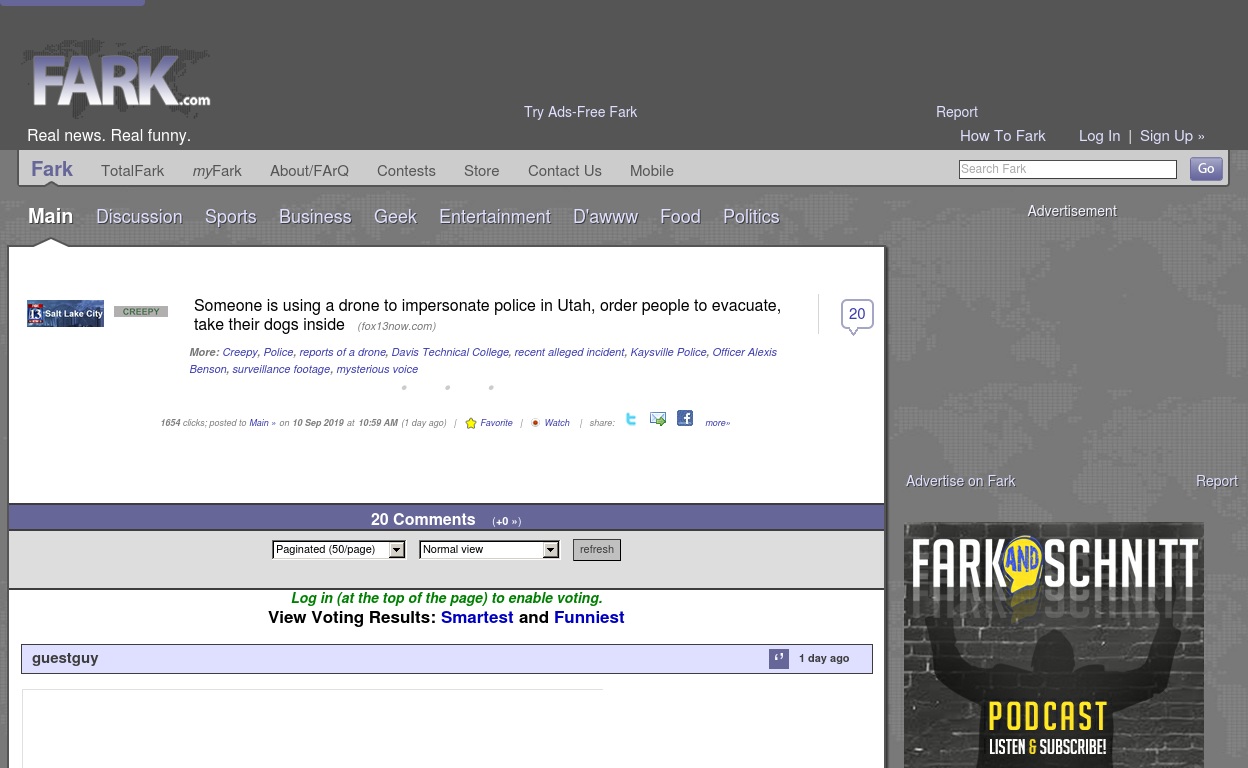Click the Favorite link text
1248x768 pixels.
(x=496, y=423)
